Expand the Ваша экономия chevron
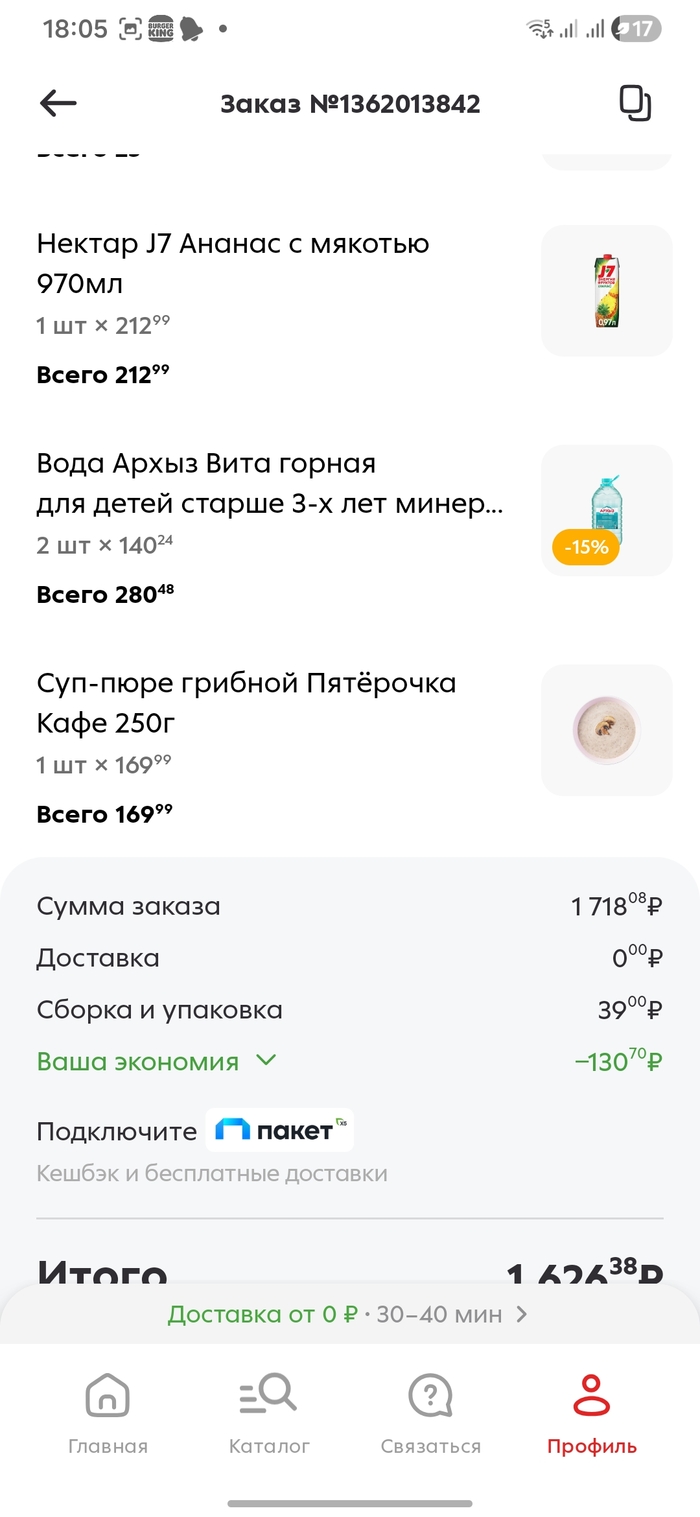 click(266, 1060)
